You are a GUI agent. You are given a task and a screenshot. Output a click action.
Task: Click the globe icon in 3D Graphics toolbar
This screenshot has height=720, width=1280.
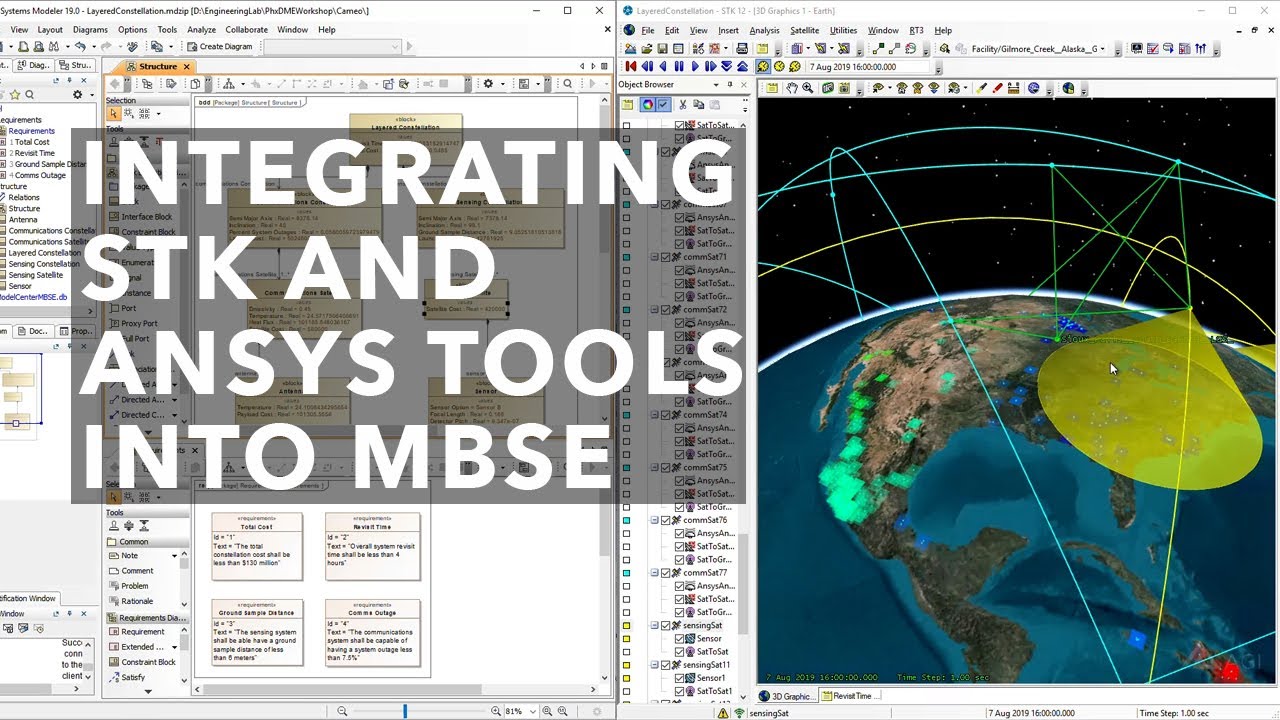1068,88
